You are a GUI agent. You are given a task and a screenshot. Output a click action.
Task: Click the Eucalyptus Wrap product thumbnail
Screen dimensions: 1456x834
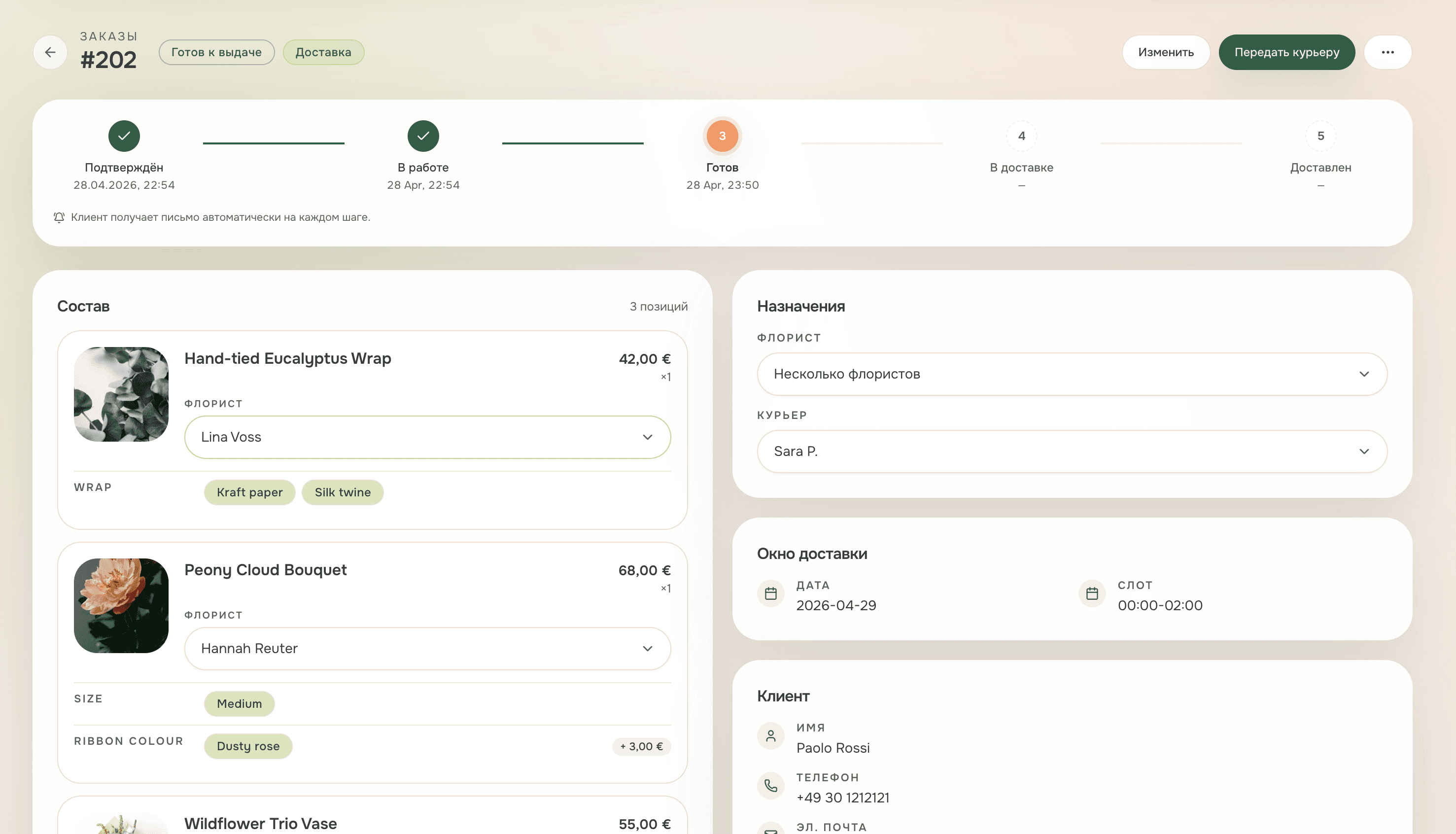click(x=121, y=394)
